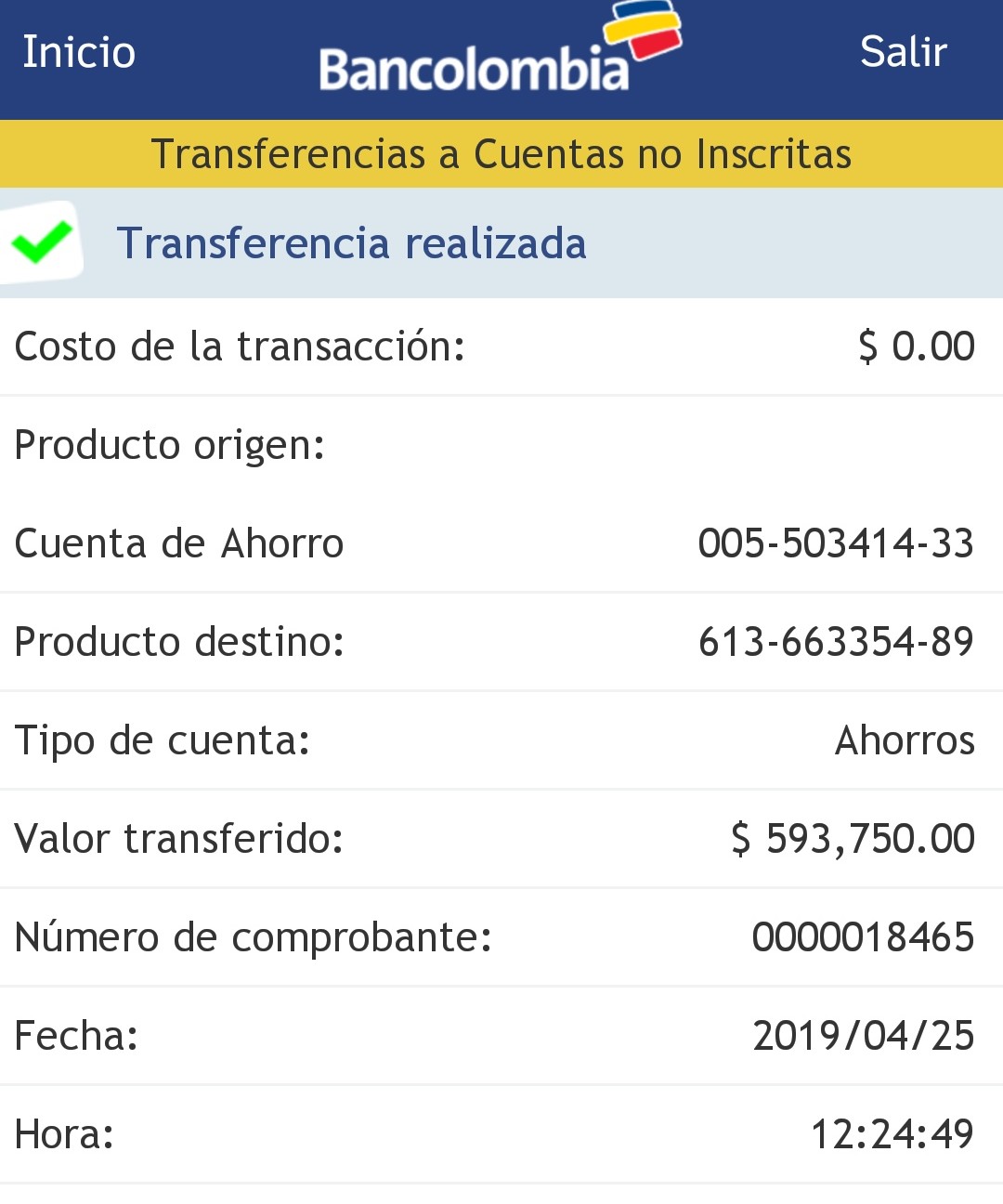The width and height of the screenshot is (1003, 1204).
Task: Go to Inicio
Action: coord(79,52)
